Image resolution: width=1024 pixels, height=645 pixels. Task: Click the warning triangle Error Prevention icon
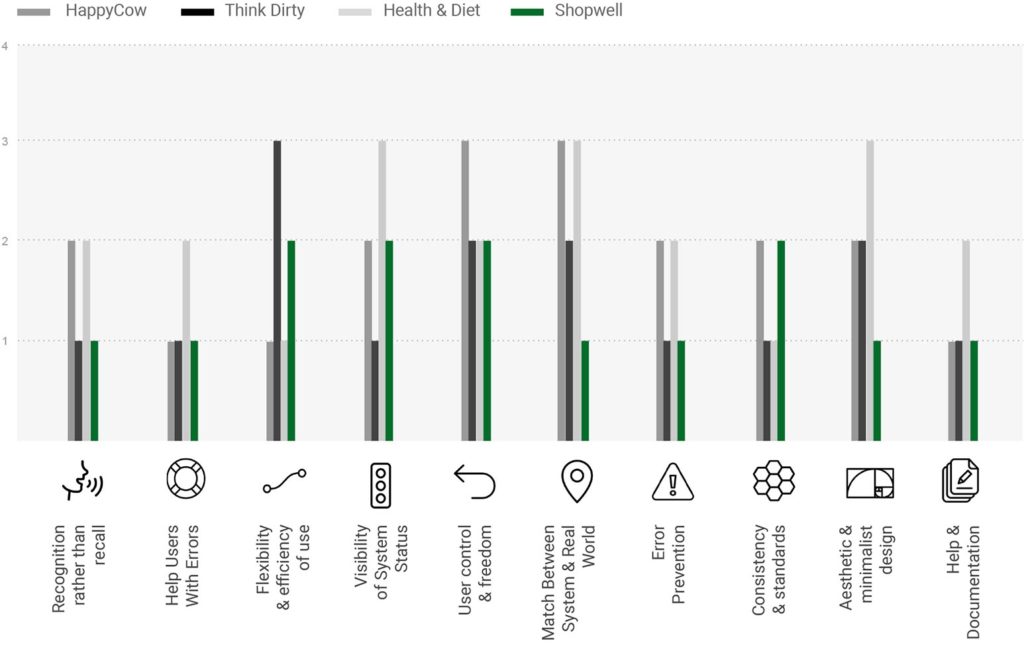673,482
